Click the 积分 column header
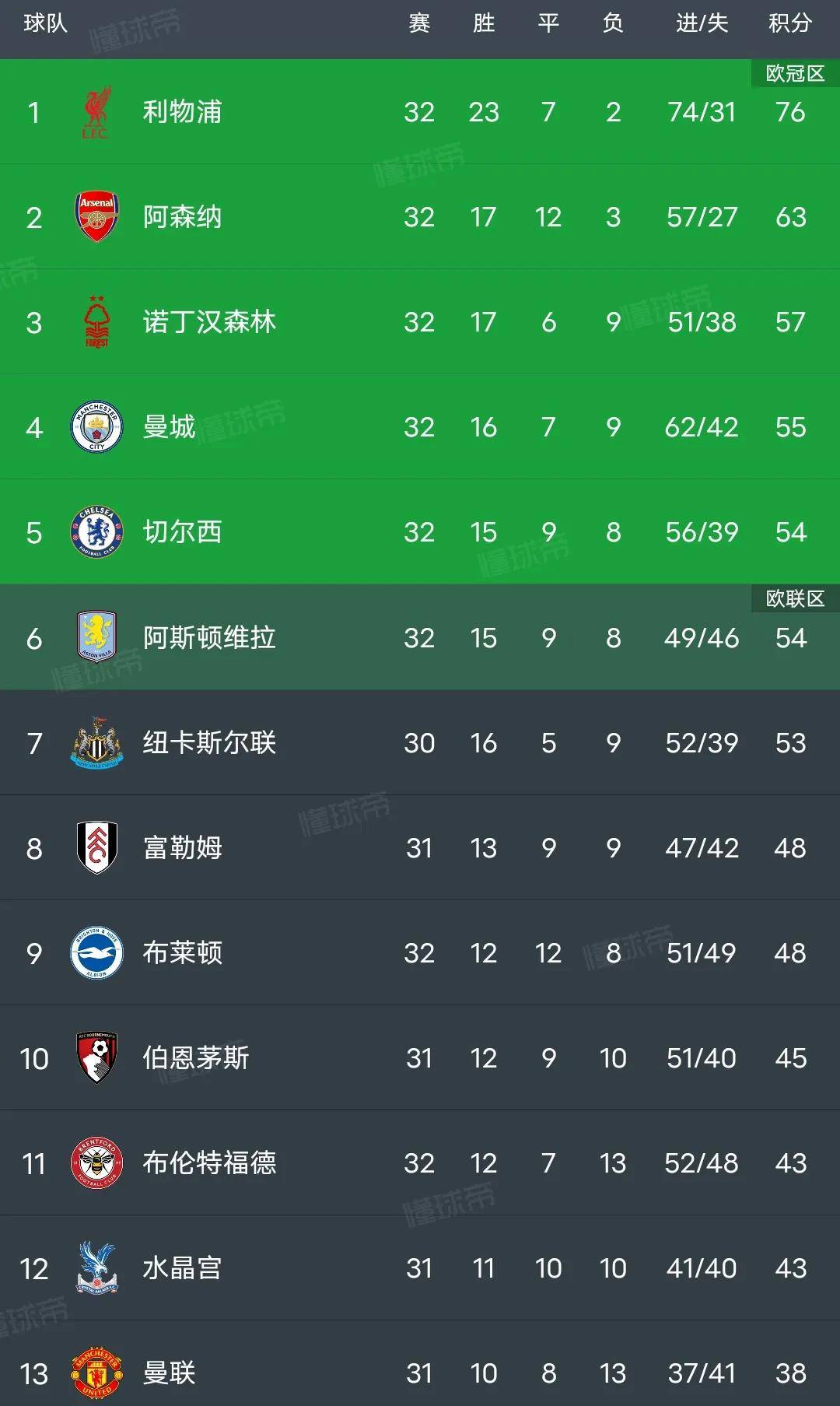Screen dimensions: 840x1406 point(789,23)
